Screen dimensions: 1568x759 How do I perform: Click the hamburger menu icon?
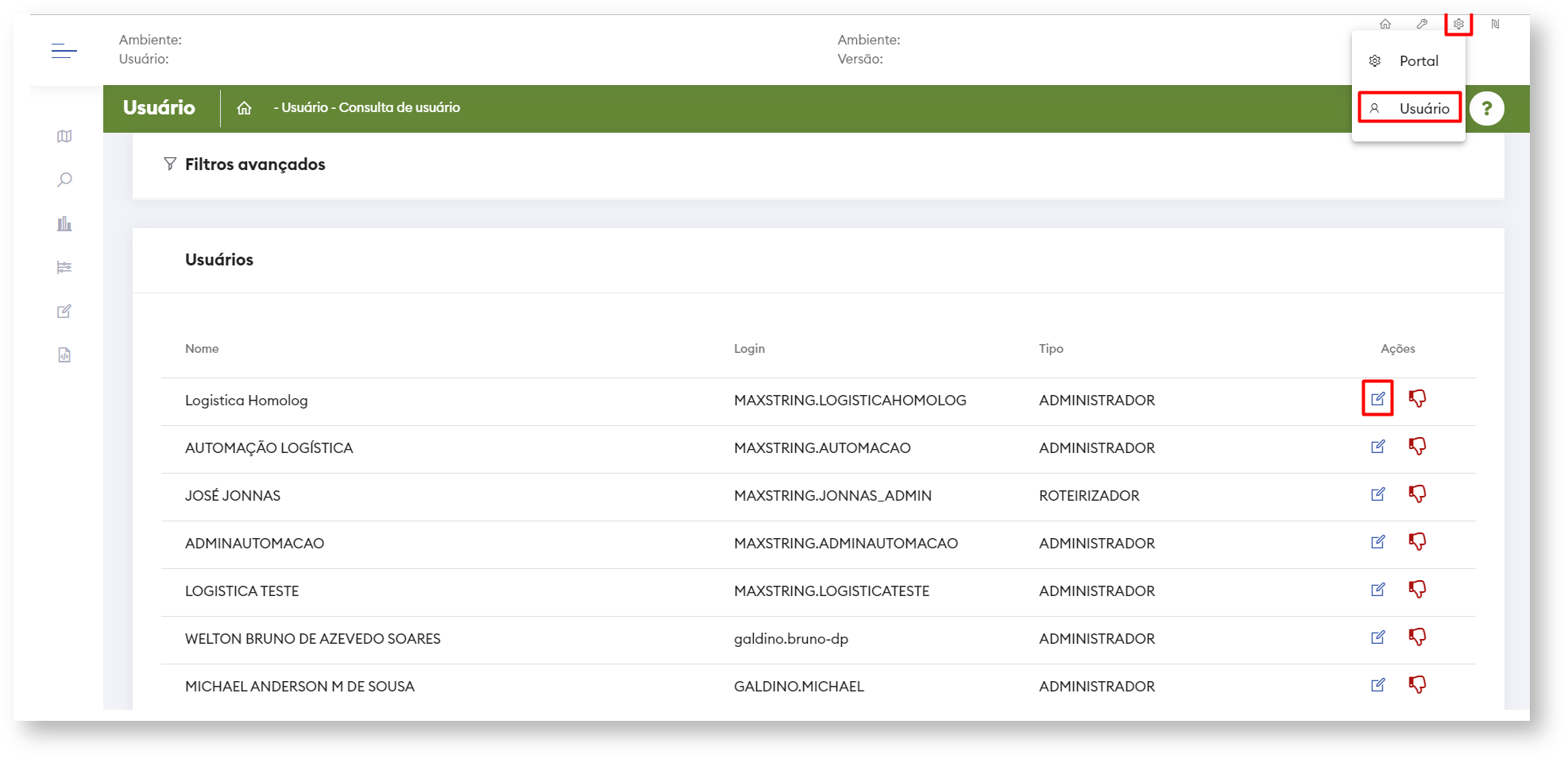[x=64, y=52]
